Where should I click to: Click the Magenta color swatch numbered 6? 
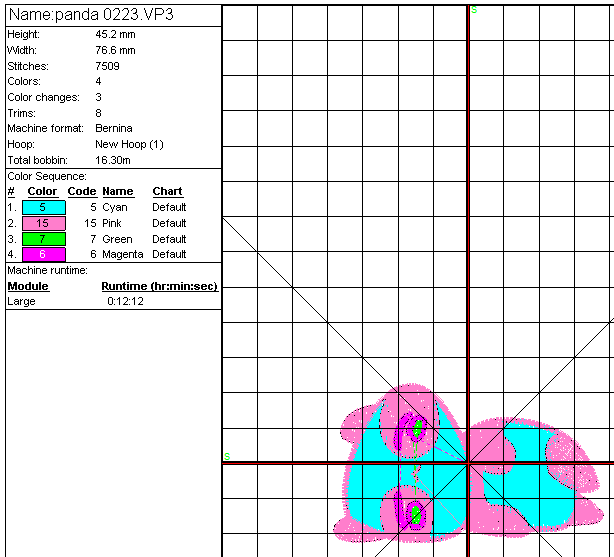coord(44,254)
